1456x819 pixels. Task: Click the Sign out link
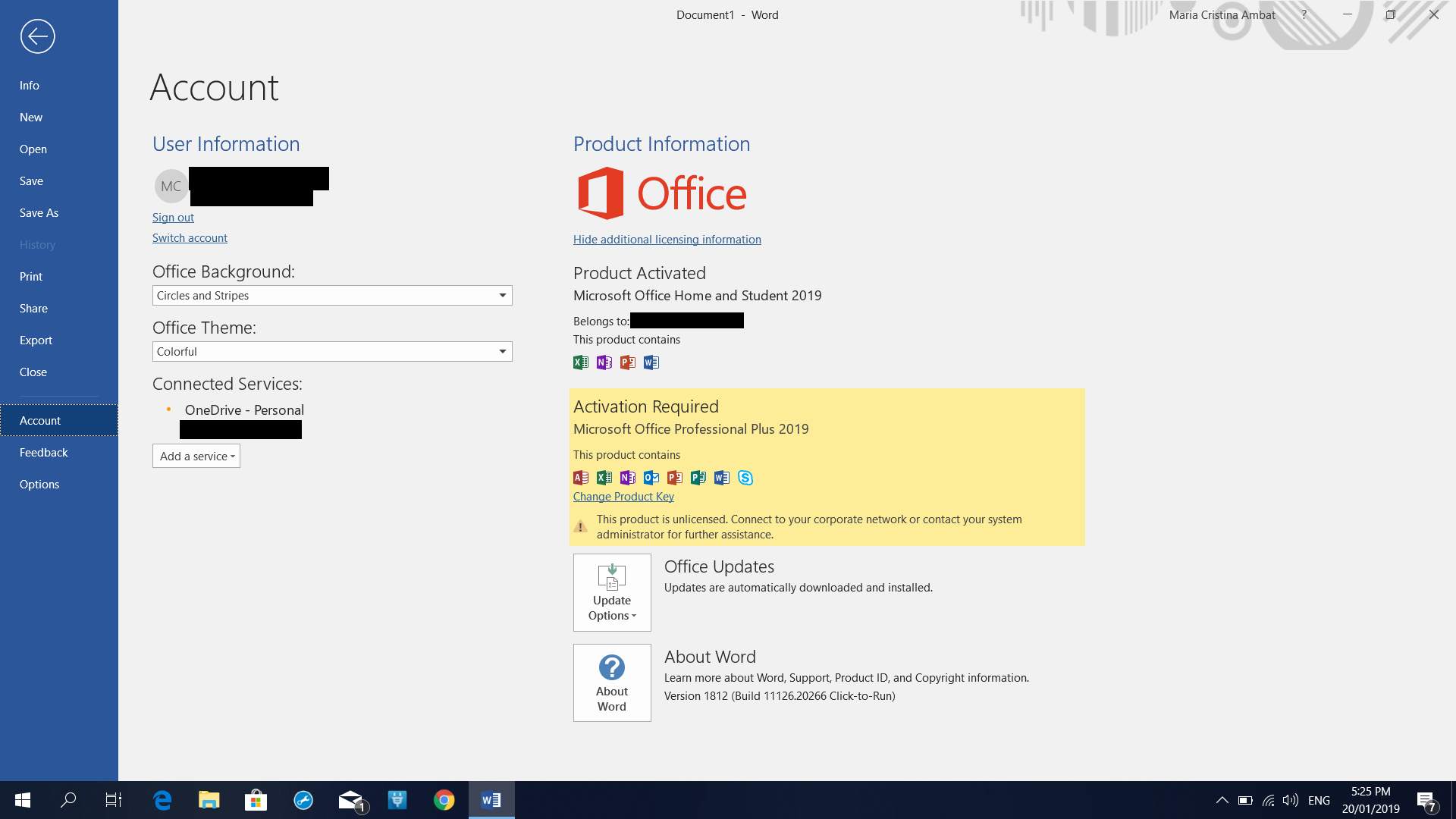point(173,218)
